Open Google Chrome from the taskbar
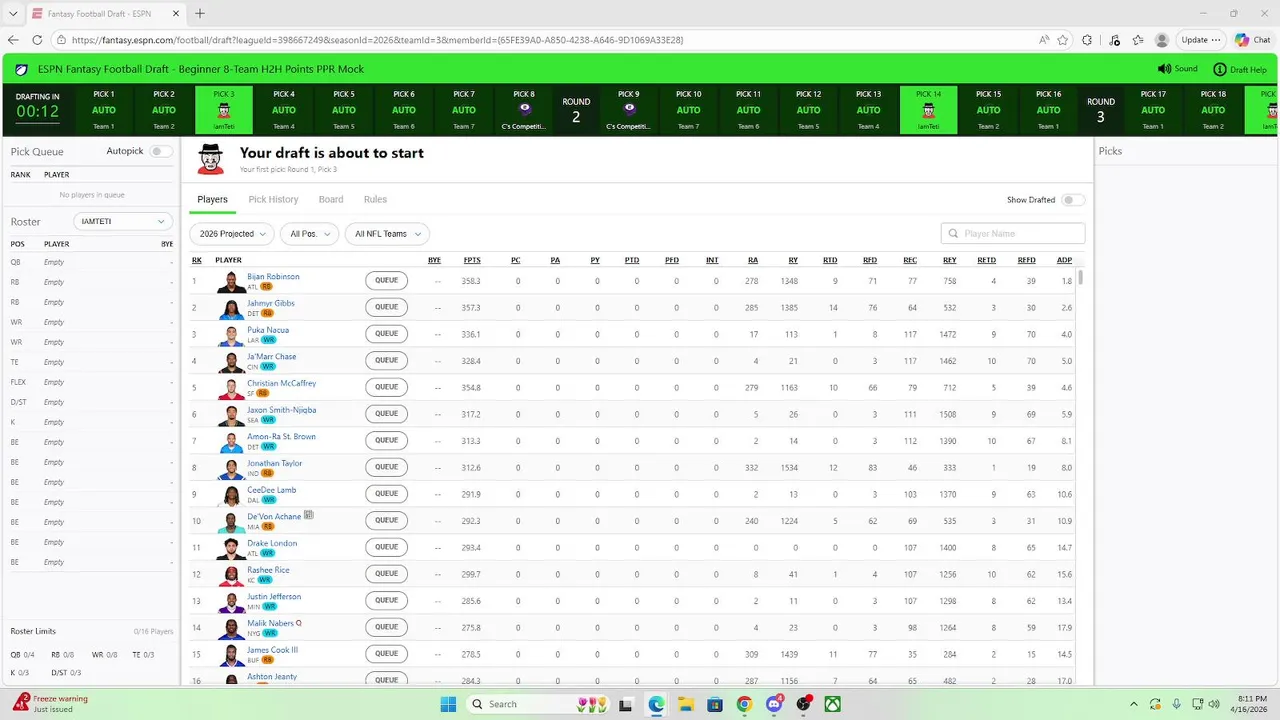The width and height of the screenshot is (1280, 720). 744,703
